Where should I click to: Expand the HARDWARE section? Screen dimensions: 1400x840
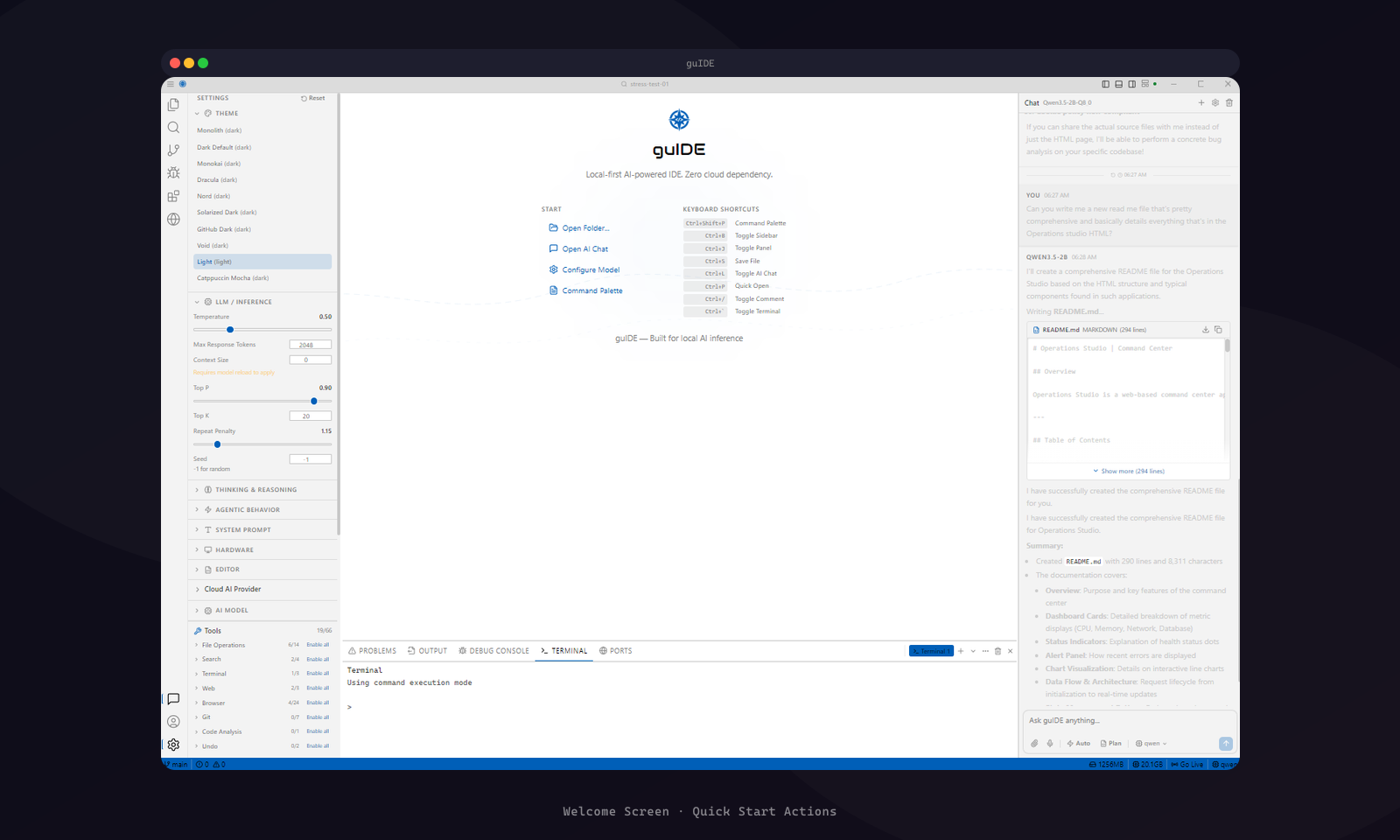coord(262,549)
